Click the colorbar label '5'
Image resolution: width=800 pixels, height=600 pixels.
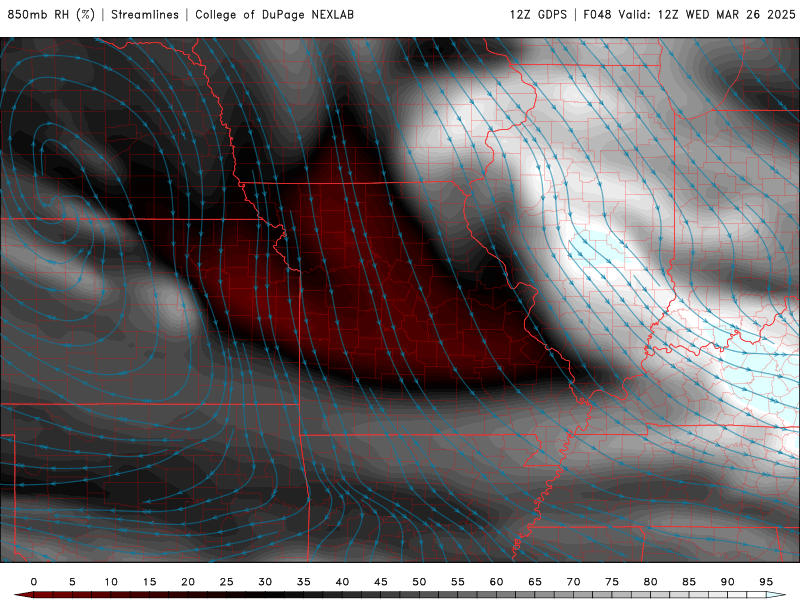(x=72, y=582)
